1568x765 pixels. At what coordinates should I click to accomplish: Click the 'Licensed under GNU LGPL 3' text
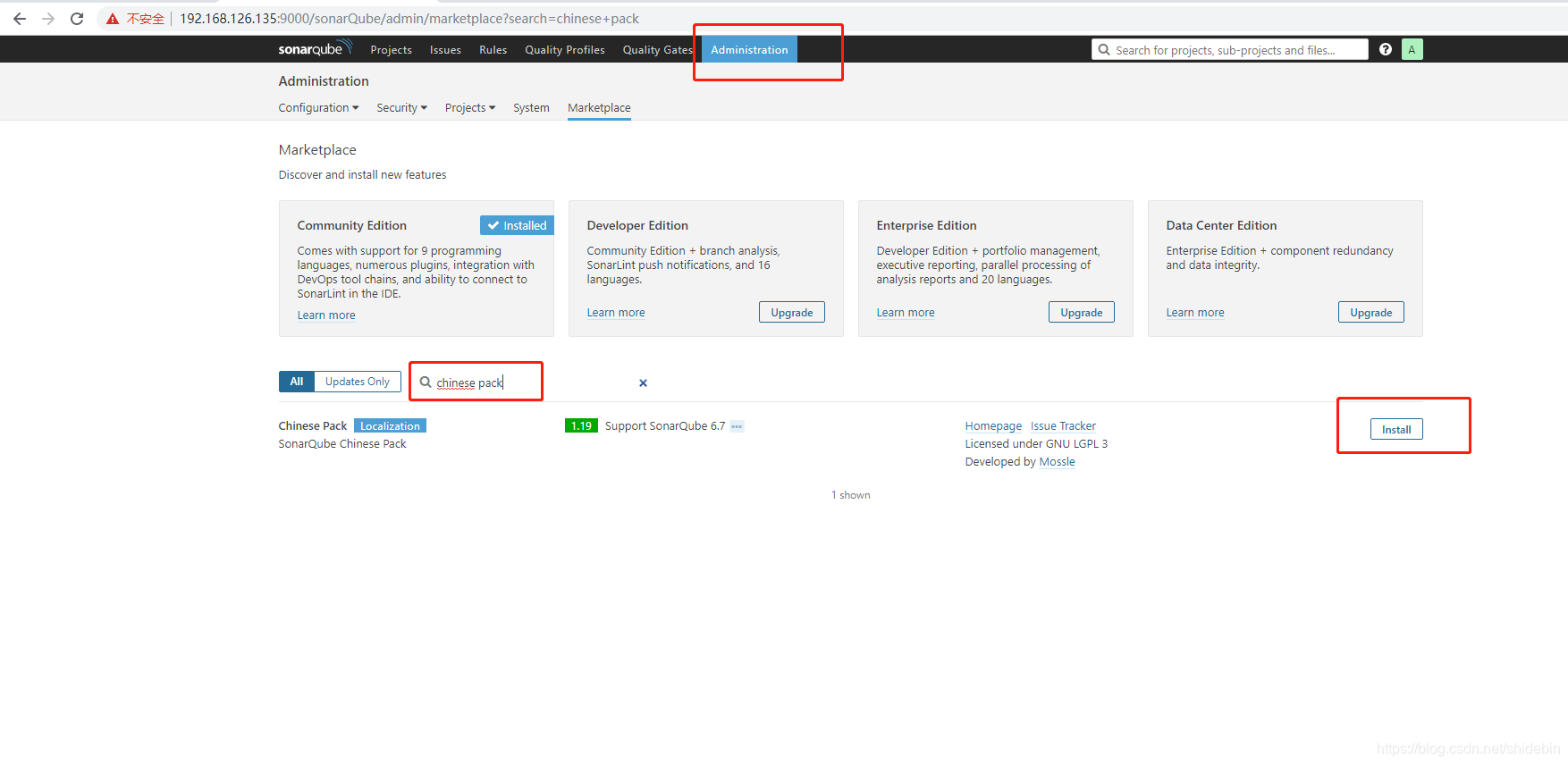pyautogui.click(x=1036, y=444)
